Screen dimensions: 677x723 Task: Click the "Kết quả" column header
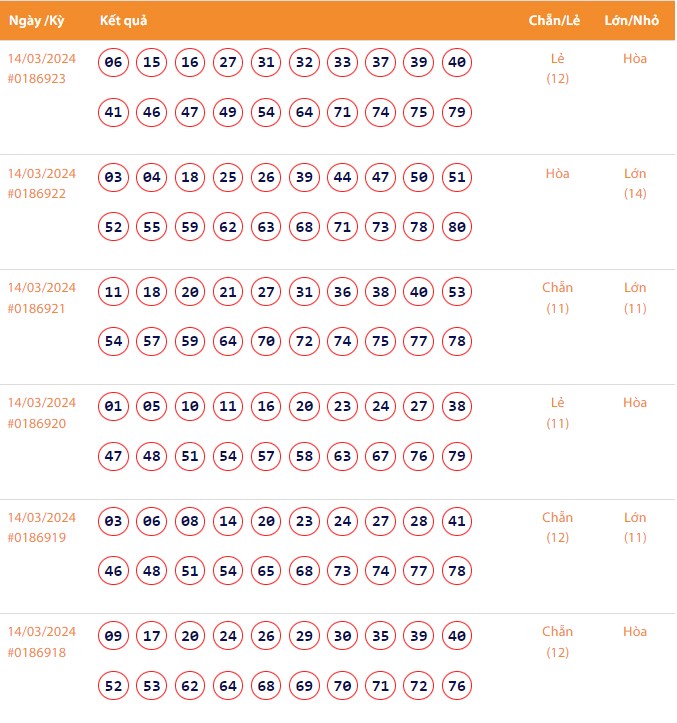click(125, 21)
